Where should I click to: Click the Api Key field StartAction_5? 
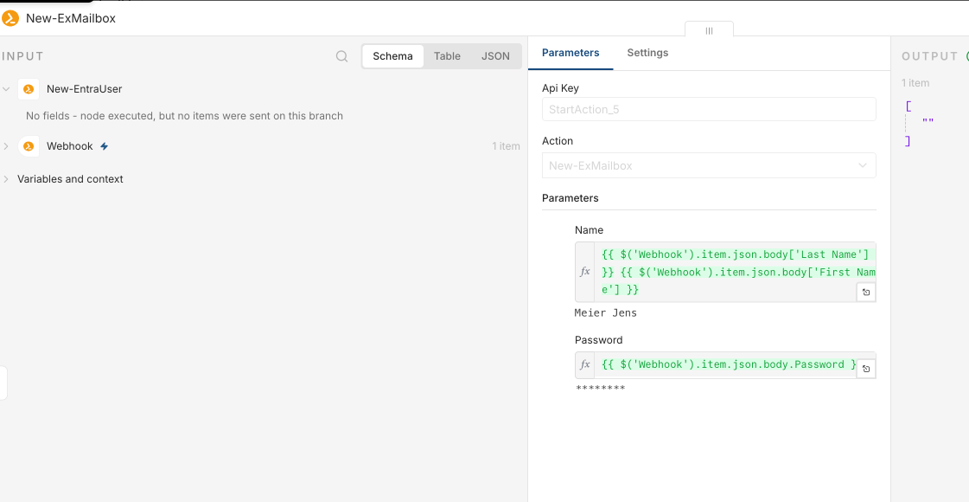(709, 109)
